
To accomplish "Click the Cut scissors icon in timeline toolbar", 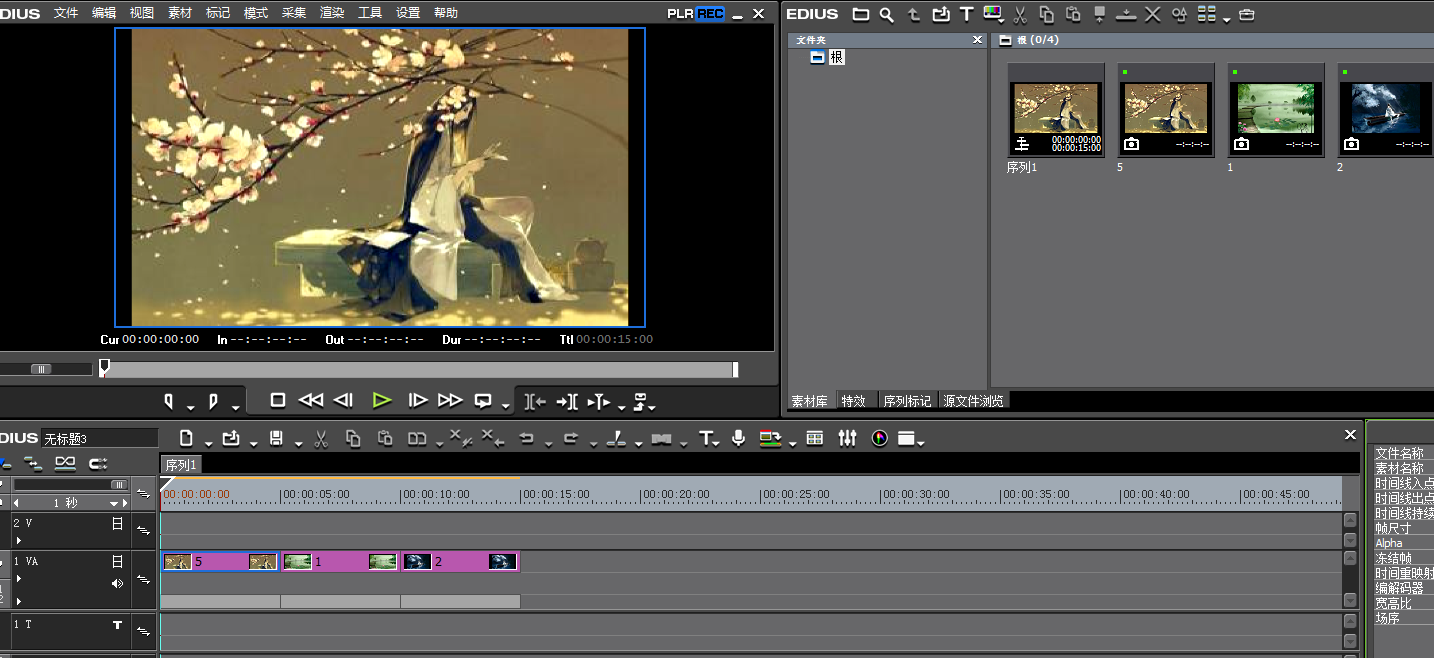I will click(321, 438).
